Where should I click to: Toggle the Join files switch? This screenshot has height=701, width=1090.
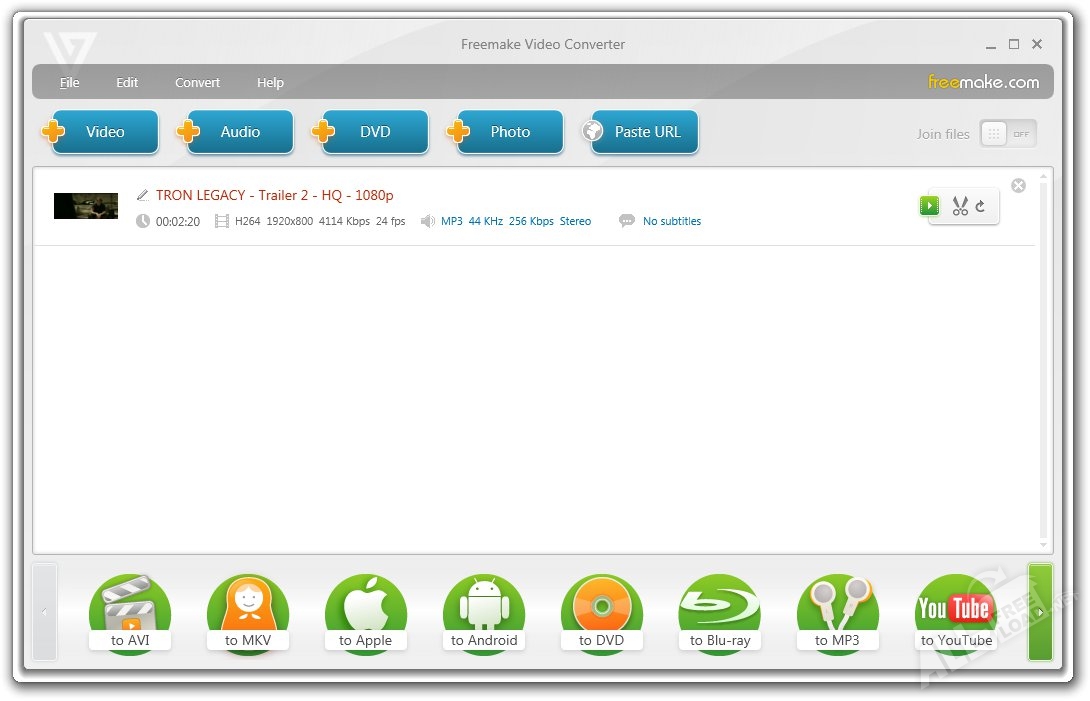point(1008,134)
